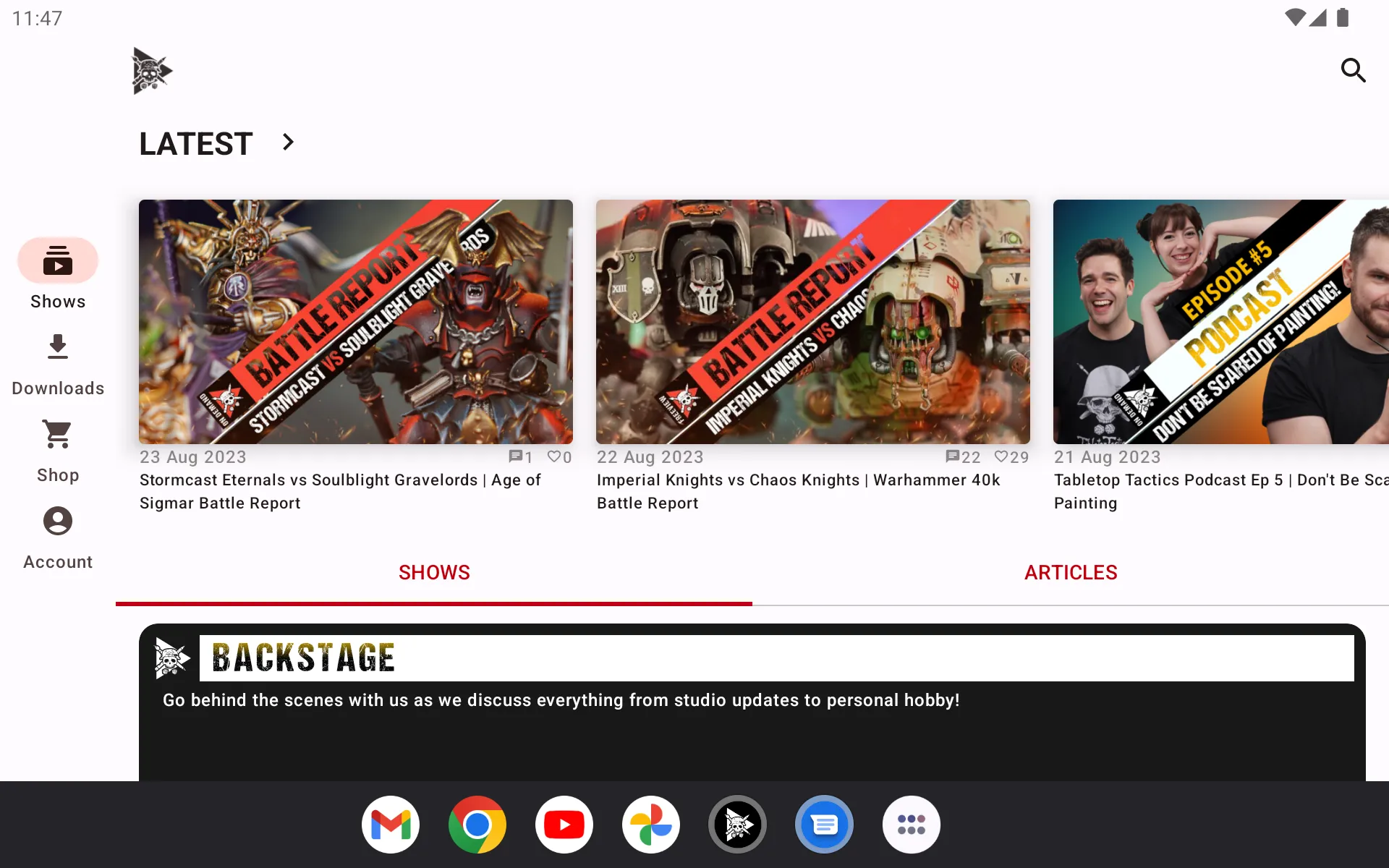Open Tabletop Tactics Podcast Episode 5

1221,321
